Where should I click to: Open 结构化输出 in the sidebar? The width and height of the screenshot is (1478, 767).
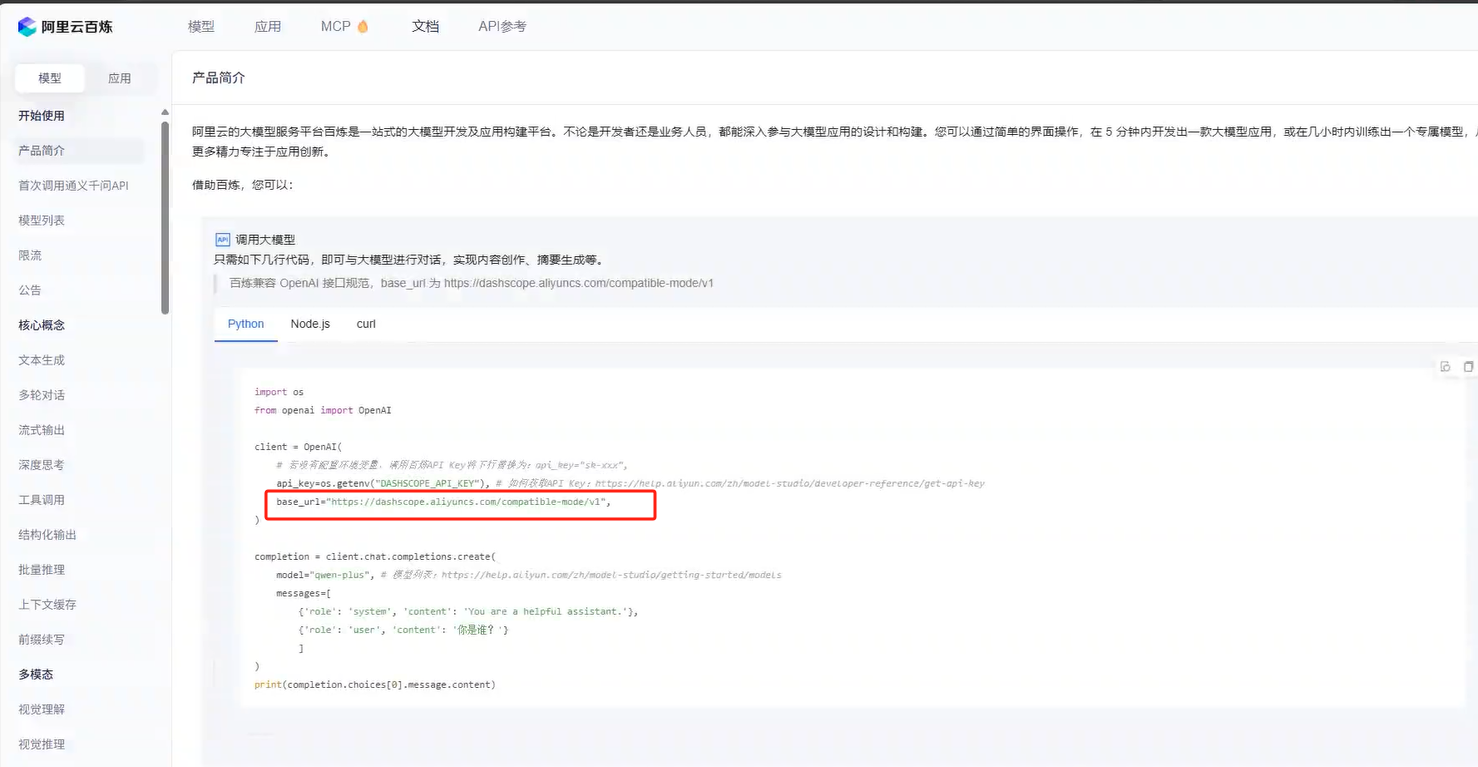pyautogui.click(x=47, y=535)
